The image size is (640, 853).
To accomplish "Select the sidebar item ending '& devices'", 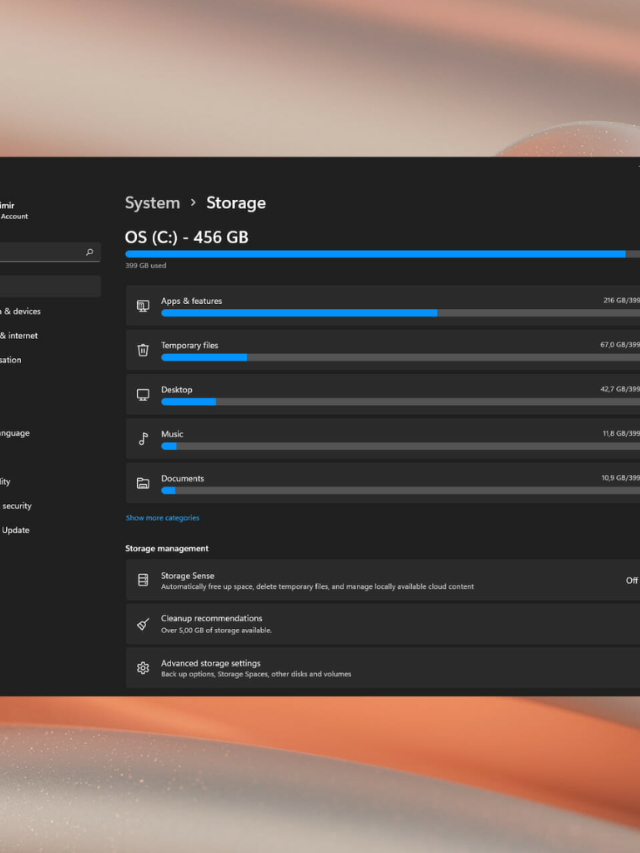I will pos(20,311).
